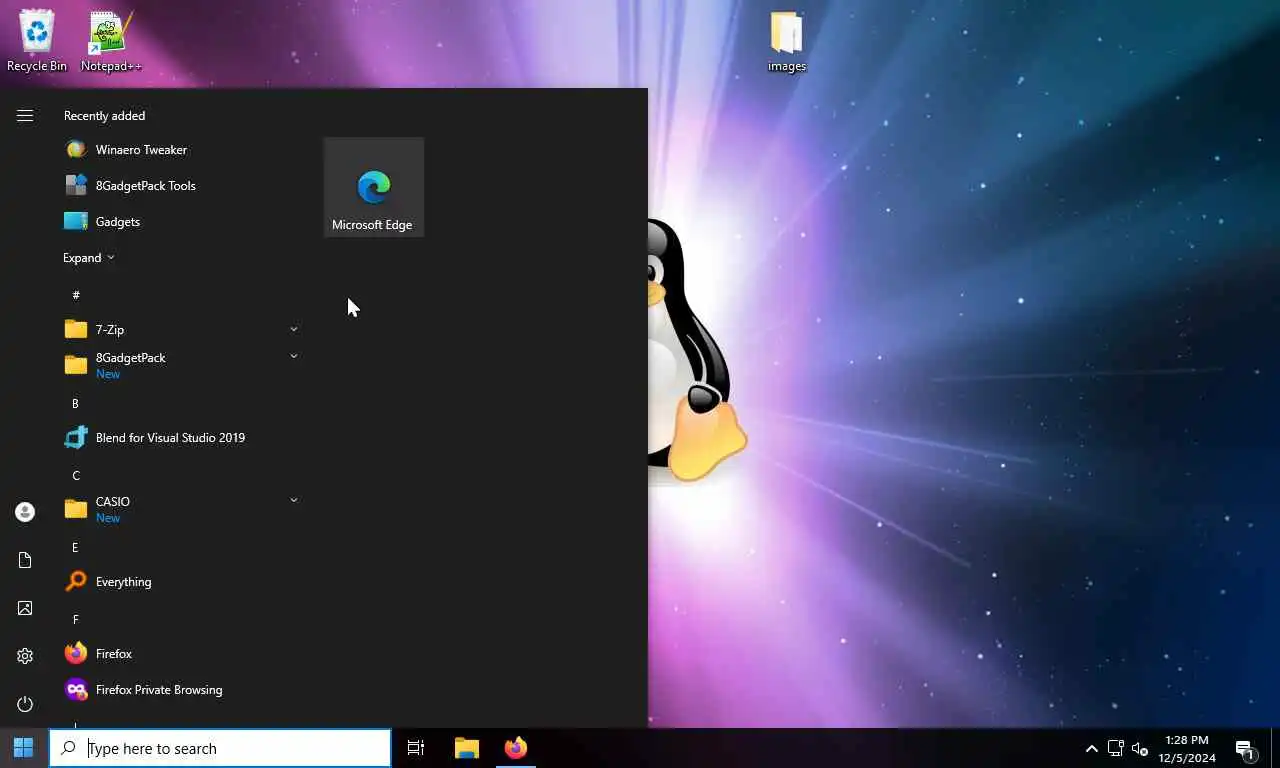This screenshot has width=1280, height=768.
Task: Open Firefox Private Browsing
Action: [180, 690]
